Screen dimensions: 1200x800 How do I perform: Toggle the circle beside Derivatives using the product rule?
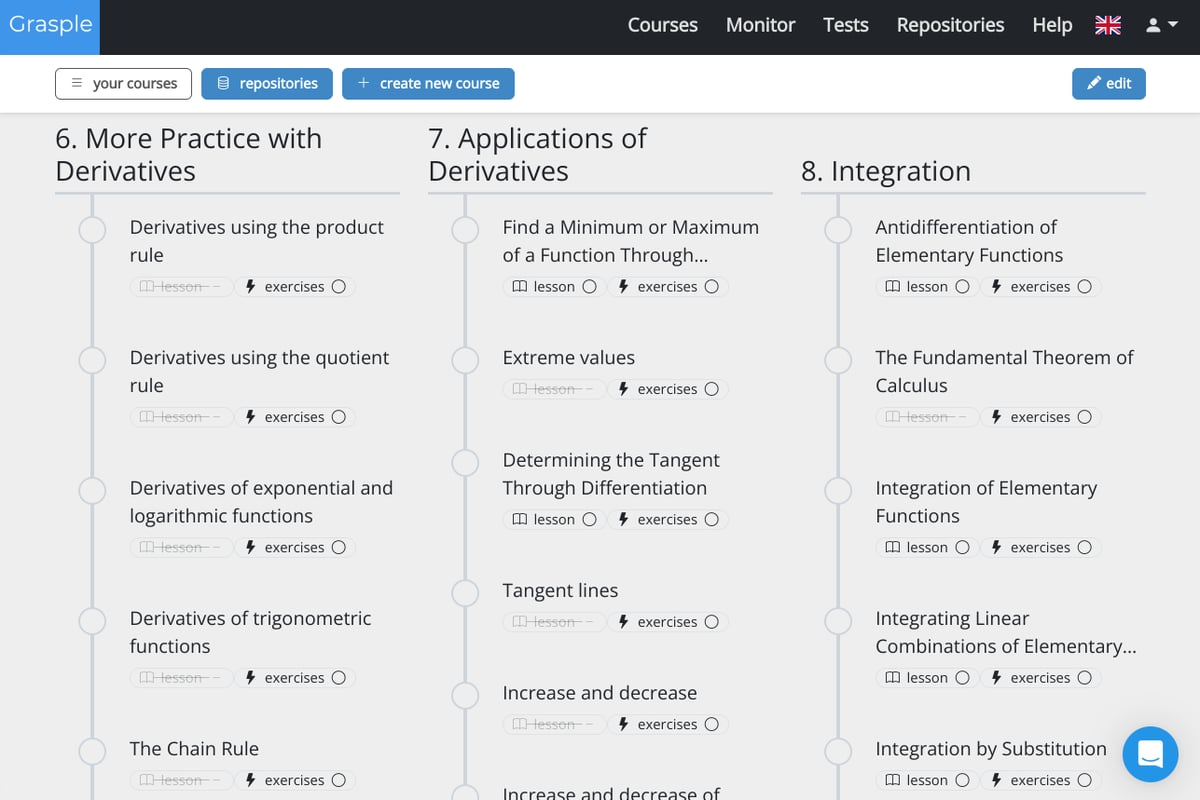[x=92, y=230]
